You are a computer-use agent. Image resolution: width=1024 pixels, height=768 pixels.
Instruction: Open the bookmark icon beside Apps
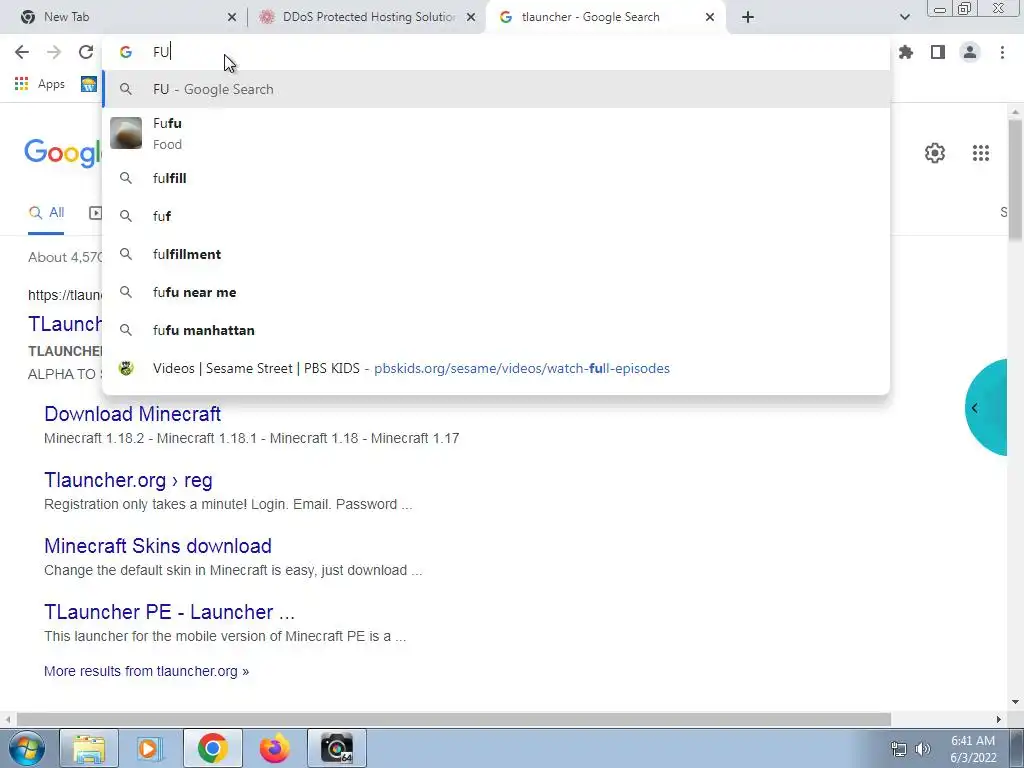89,84
